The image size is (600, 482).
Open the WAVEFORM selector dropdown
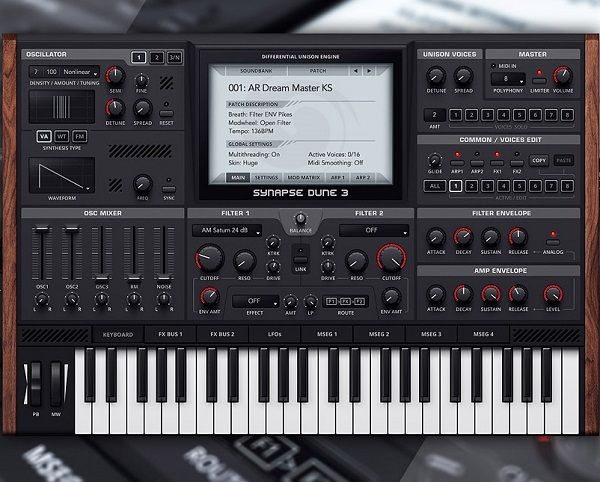tap(62, 175)
